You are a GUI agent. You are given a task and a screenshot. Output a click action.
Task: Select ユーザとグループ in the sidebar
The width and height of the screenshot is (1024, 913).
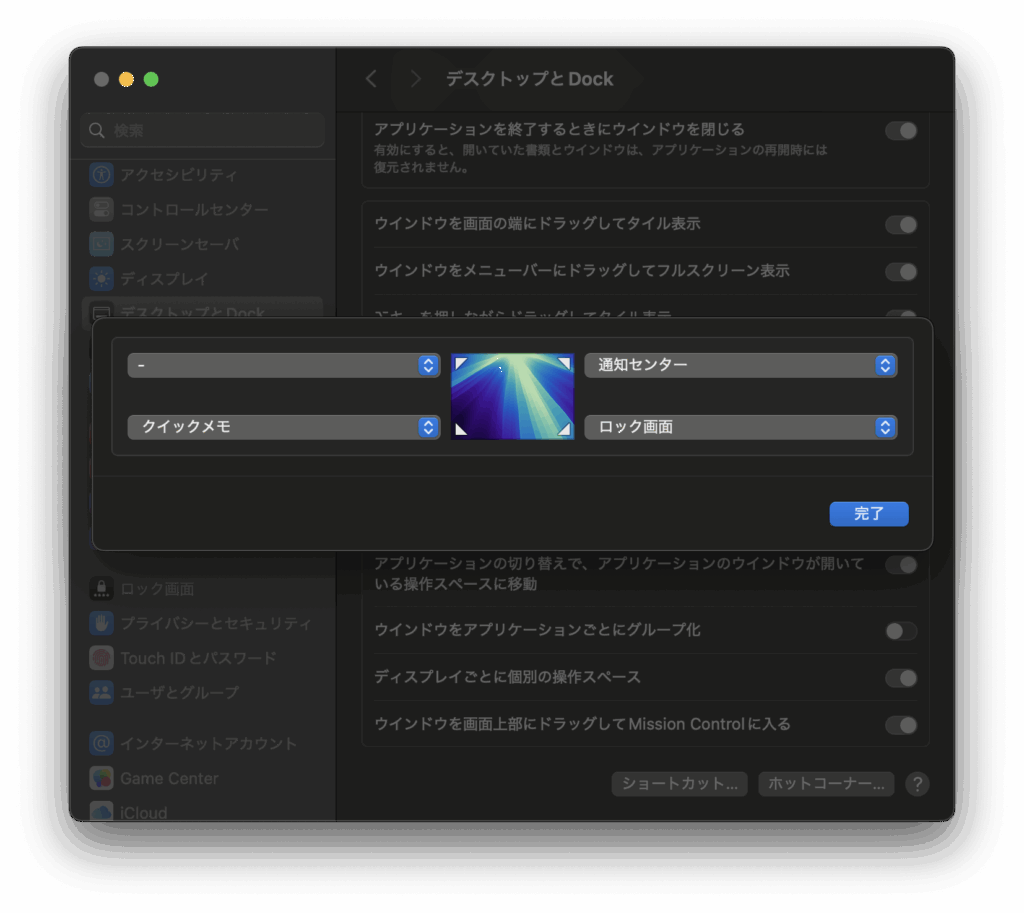pos(178,692)
